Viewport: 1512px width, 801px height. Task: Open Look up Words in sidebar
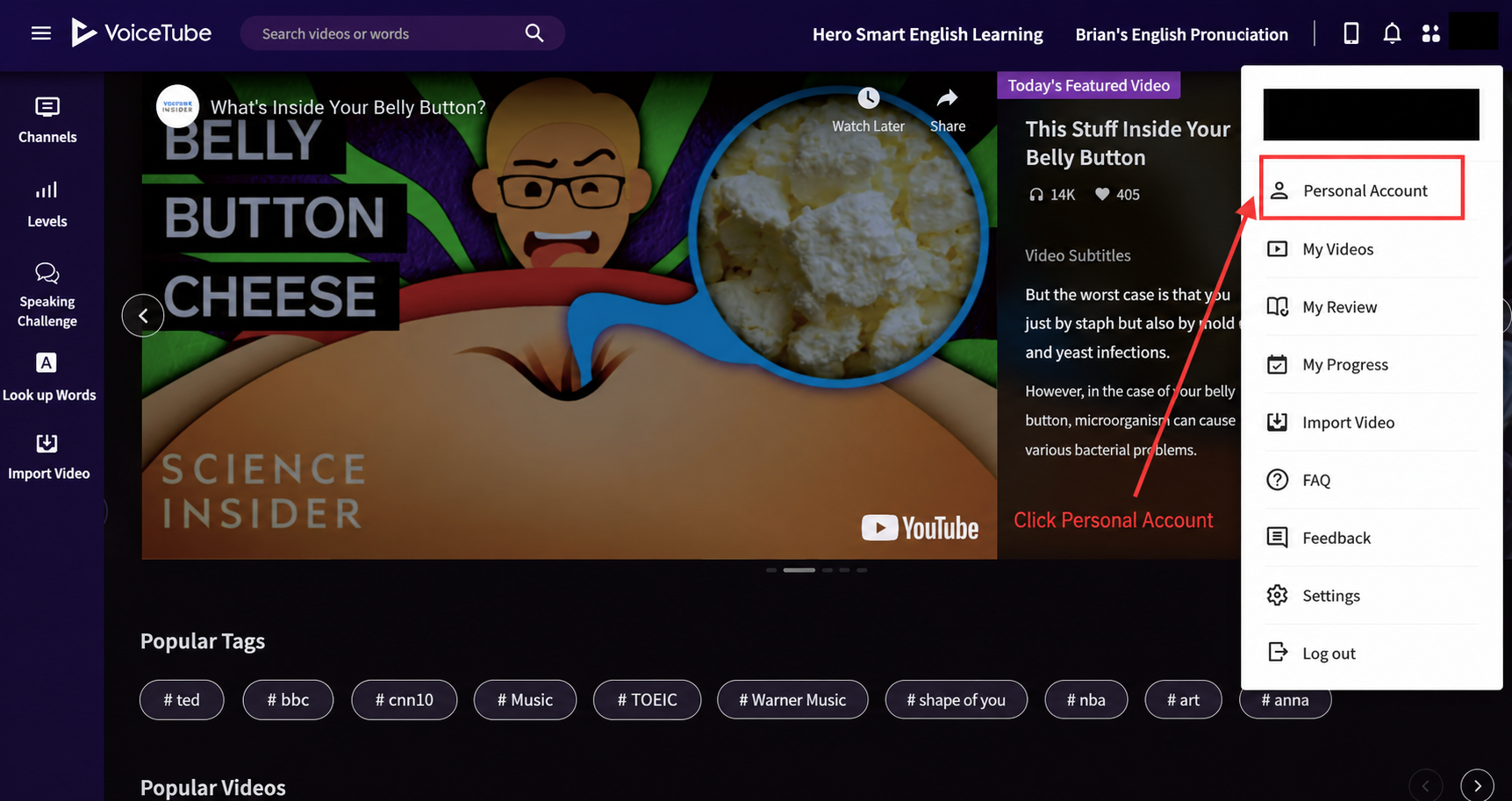coord(49,378)
